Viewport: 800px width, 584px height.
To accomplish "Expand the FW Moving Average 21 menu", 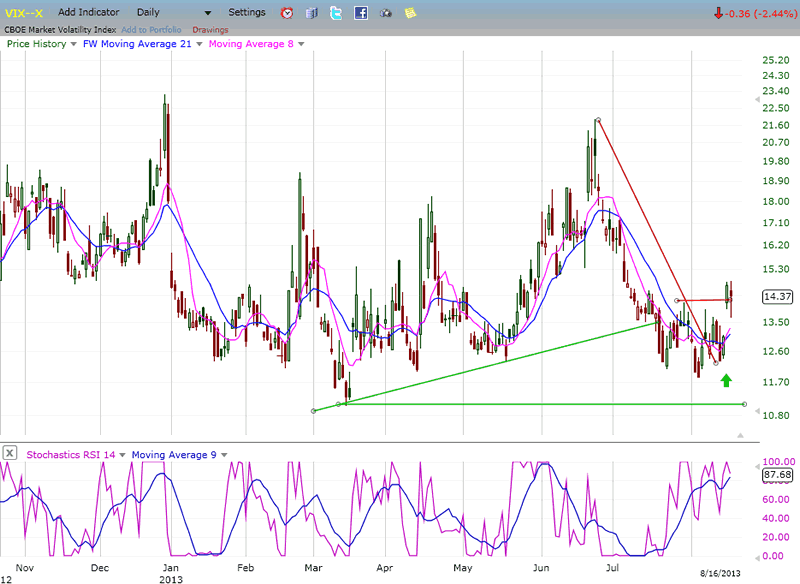I will click(x=201, y=44).
